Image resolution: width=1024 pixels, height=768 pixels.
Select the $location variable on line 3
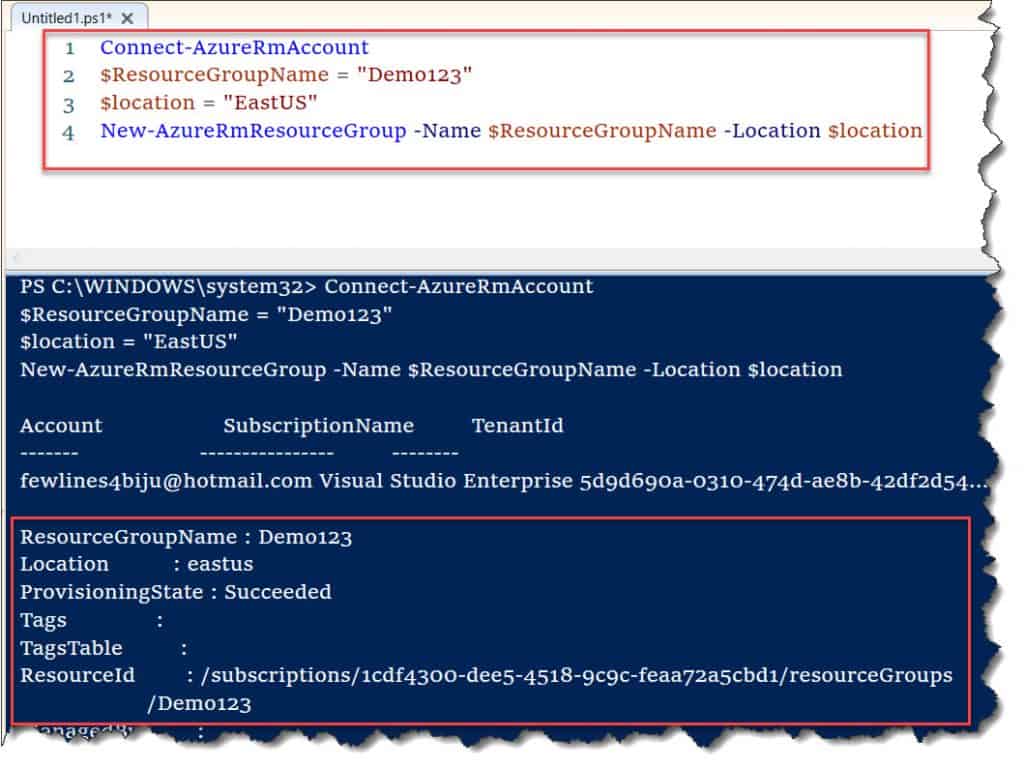(x=148, y=102)
